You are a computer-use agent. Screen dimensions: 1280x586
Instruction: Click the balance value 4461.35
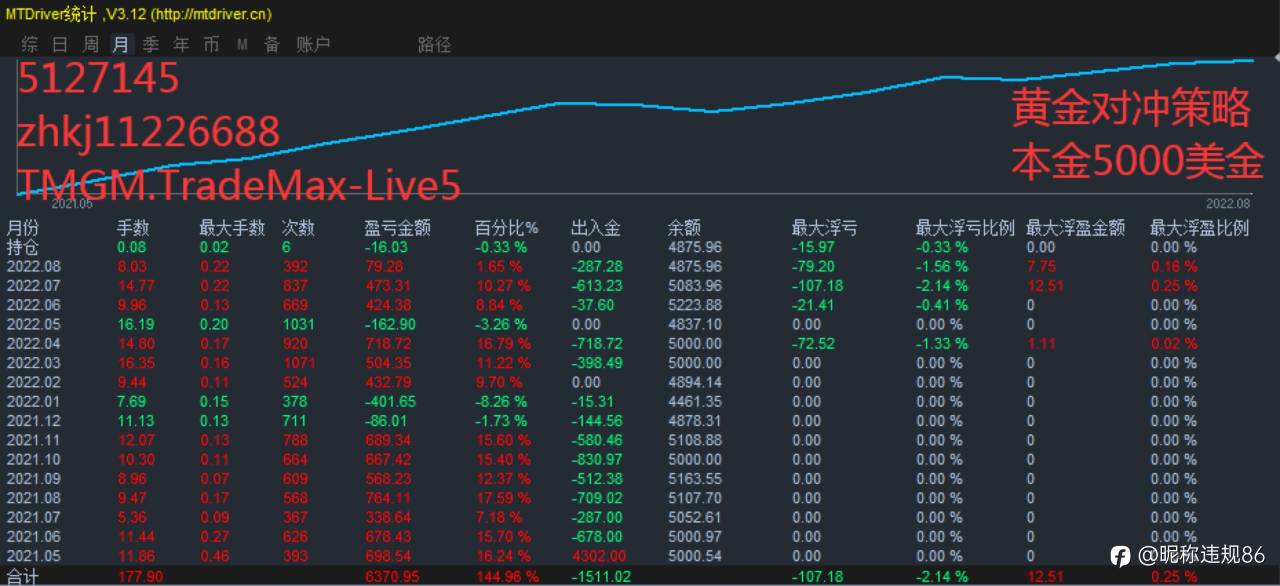pos(695,402)
